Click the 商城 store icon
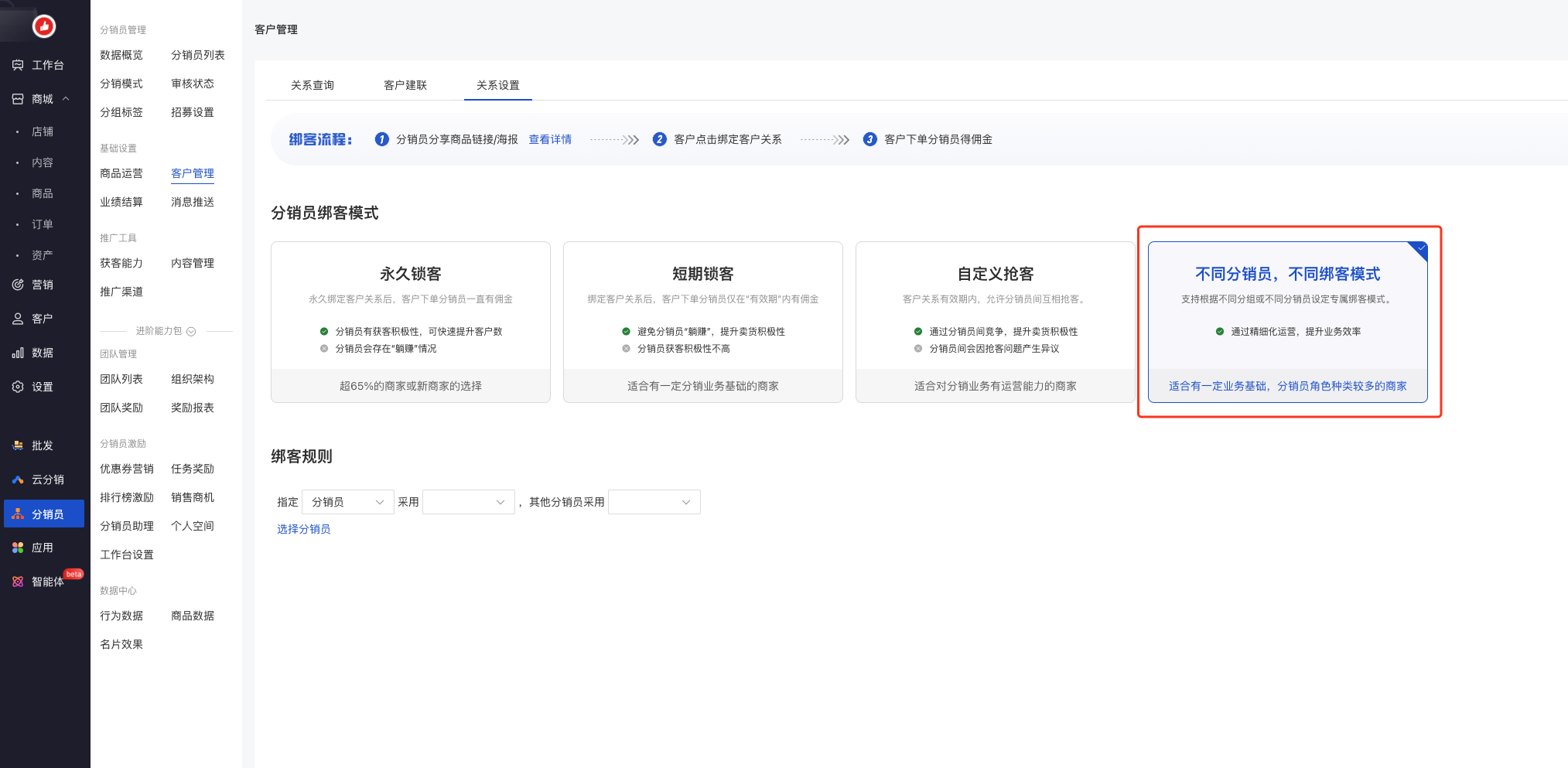The height and width of the screenshot is (768, 1568). click(18, 99)
